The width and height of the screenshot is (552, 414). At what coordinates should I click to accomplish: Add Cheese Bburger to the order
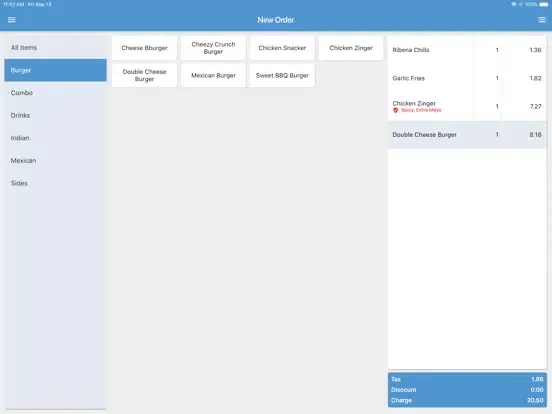(144, 48)
